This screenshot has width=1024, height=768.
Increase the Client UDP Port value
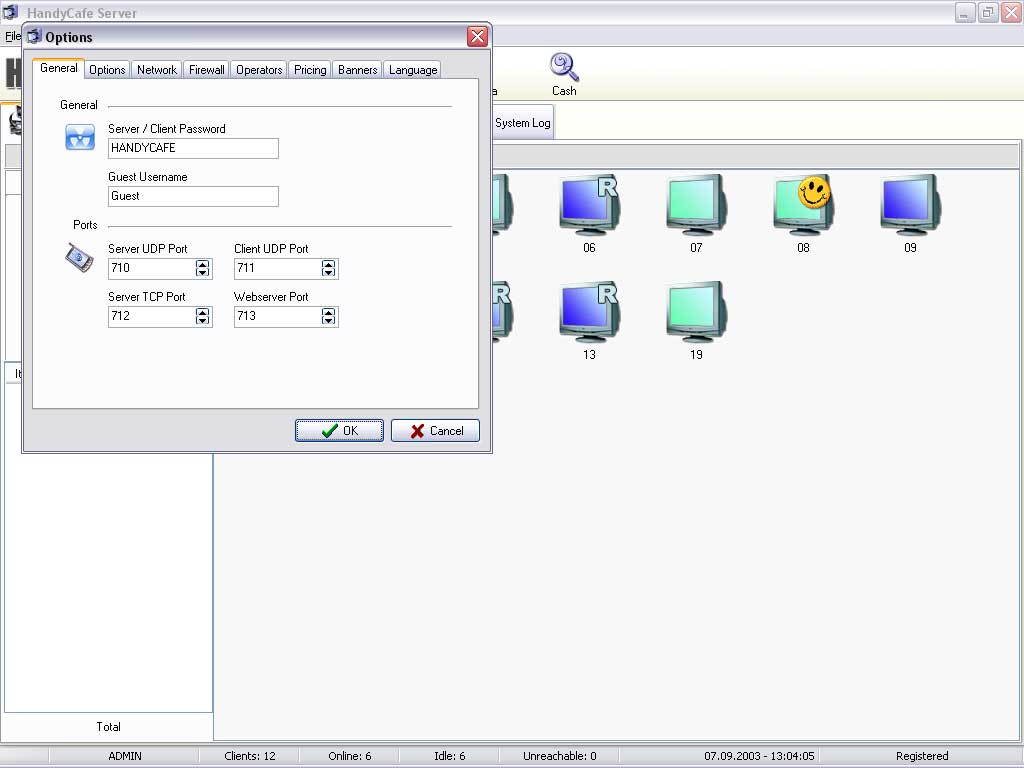tap(328, 264)
